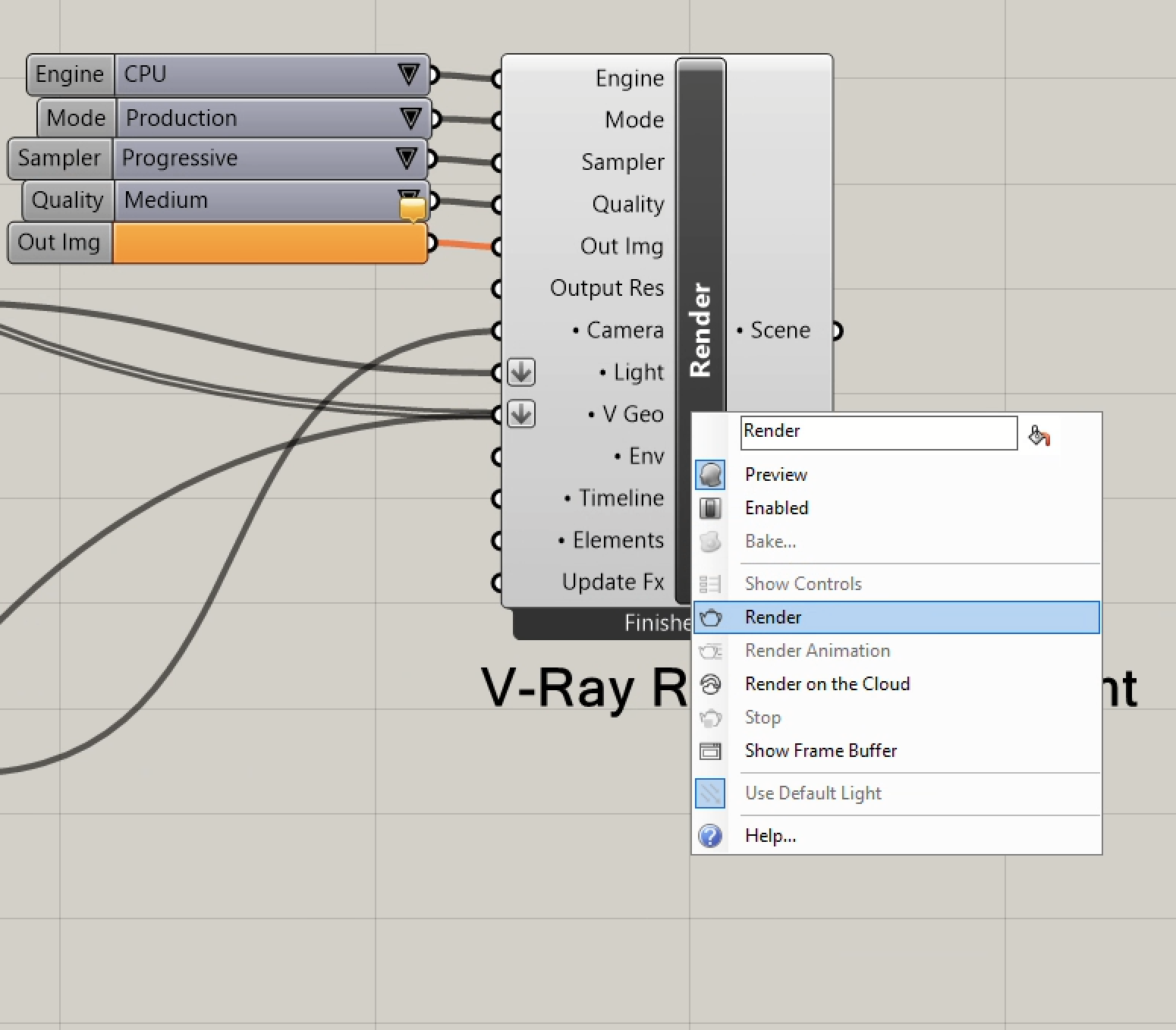Click the Sampler input label on Render component
The height and width of the screenshot is (1030, 1176).
[623, 162]
